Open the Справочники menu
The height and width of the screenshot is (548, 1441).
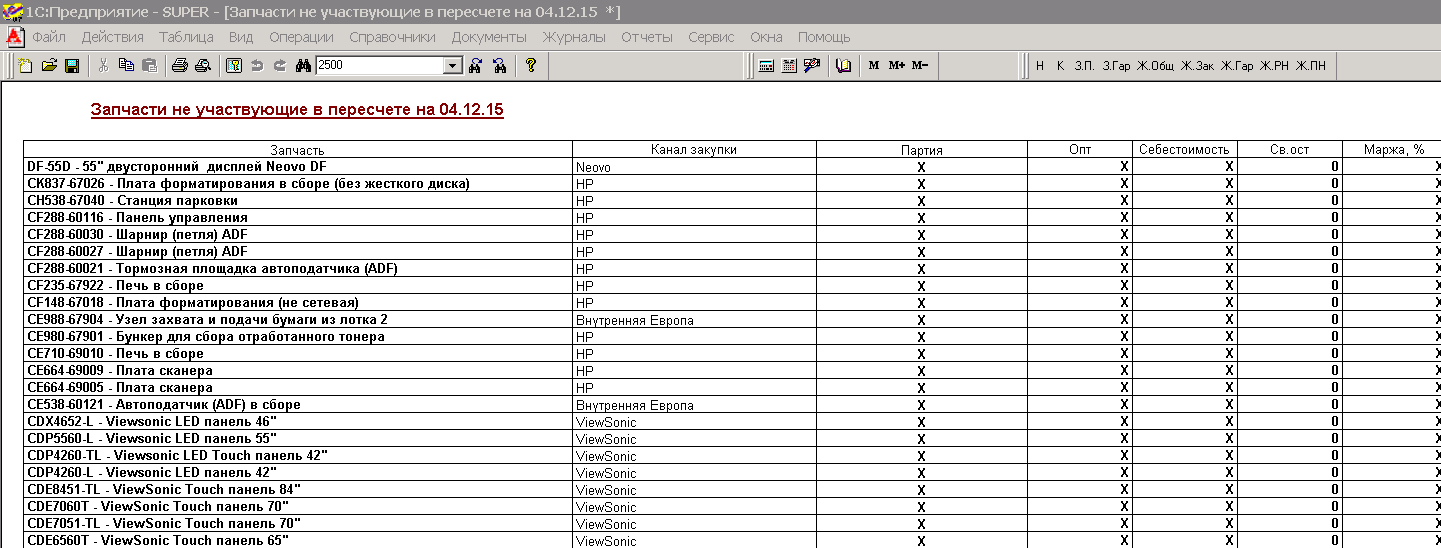tap(392, 37)
